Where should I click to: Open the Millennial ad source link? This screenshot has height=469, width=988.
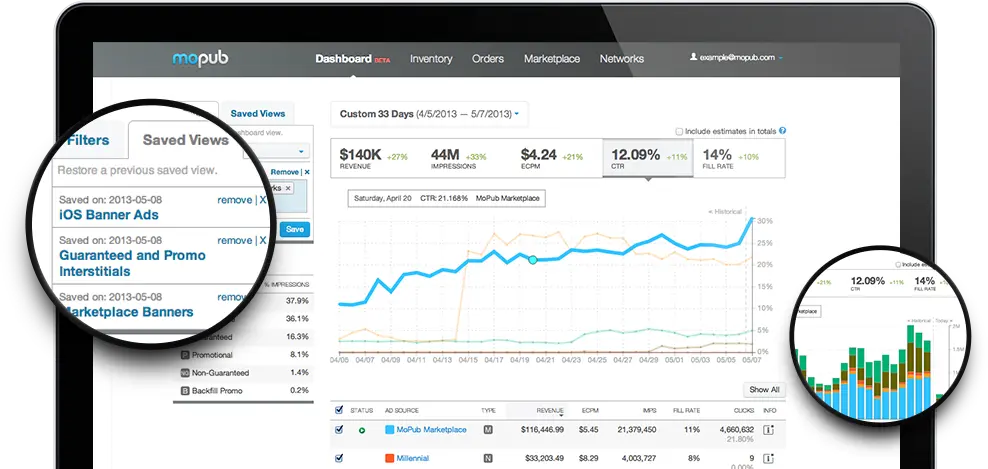[x=413, y=458]
